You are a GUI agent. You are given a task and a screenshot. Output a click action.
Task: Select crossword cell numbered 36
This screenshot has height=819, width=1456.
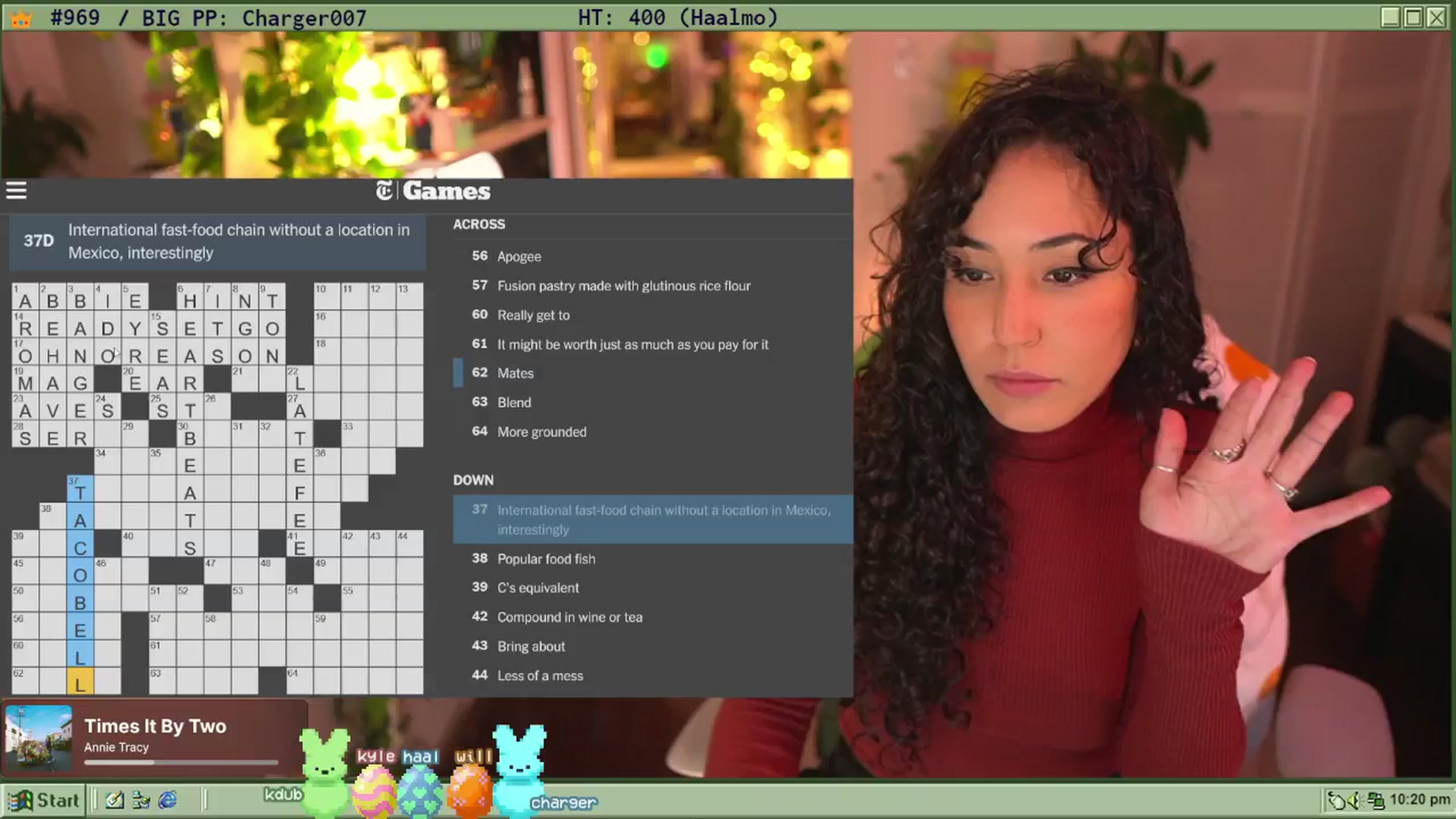pos(327,461)
